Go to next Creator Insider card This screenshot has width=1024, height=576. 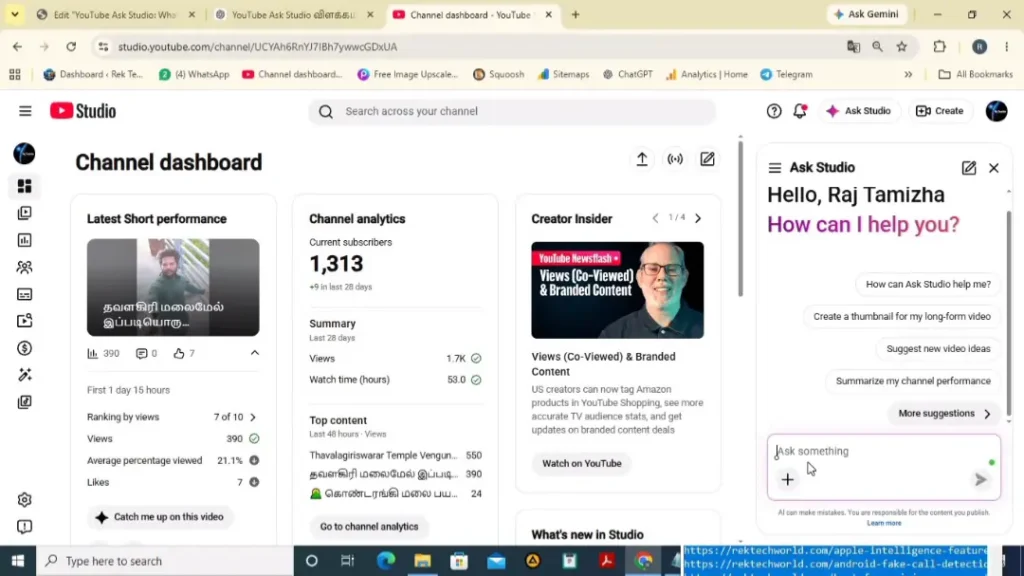[698, 218]
